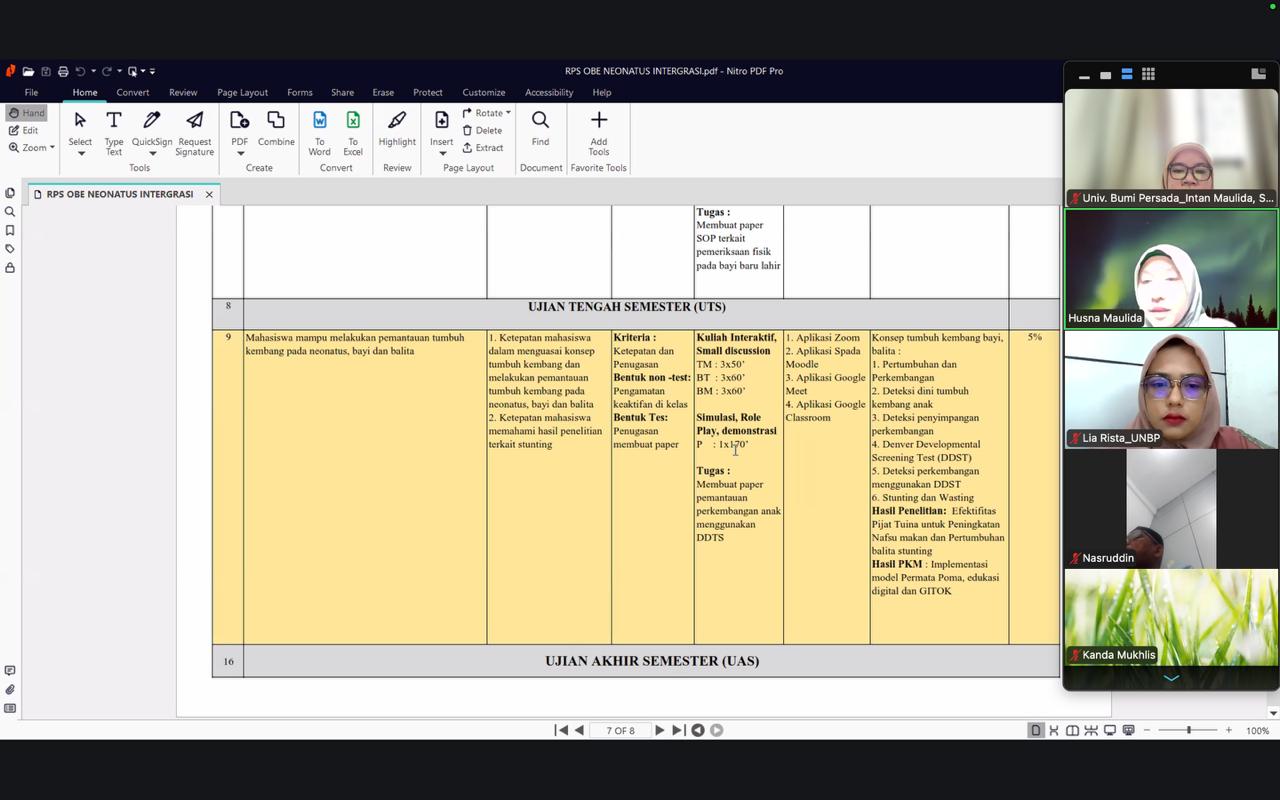Go to the next page
Image resolution: width=1280 pixels, height=800 pixels.
[659, 730]
